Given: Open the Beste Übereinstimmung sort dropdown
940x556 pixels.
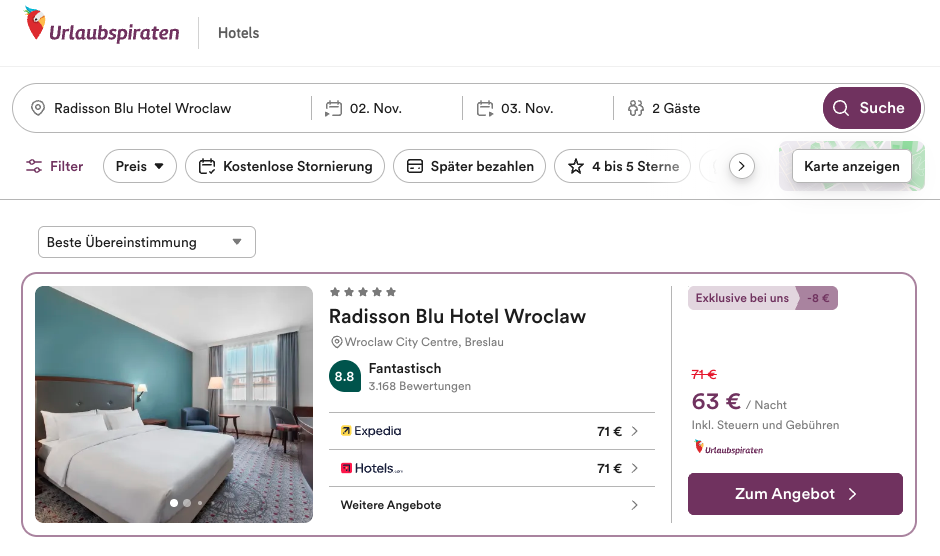Looking at the screenshot, I should pyautogui.click(x=146, y=242).
